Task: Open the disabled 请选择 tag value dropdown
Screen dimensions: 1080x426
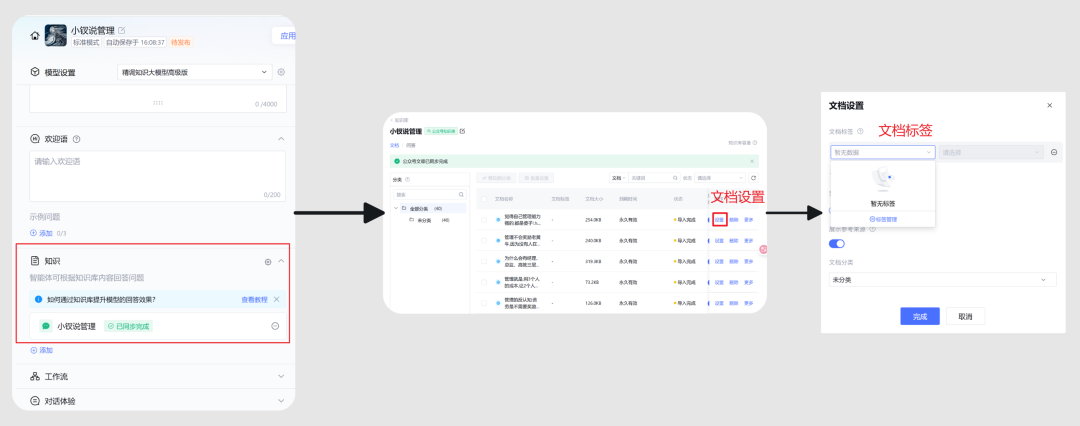Action: [991, 152]
